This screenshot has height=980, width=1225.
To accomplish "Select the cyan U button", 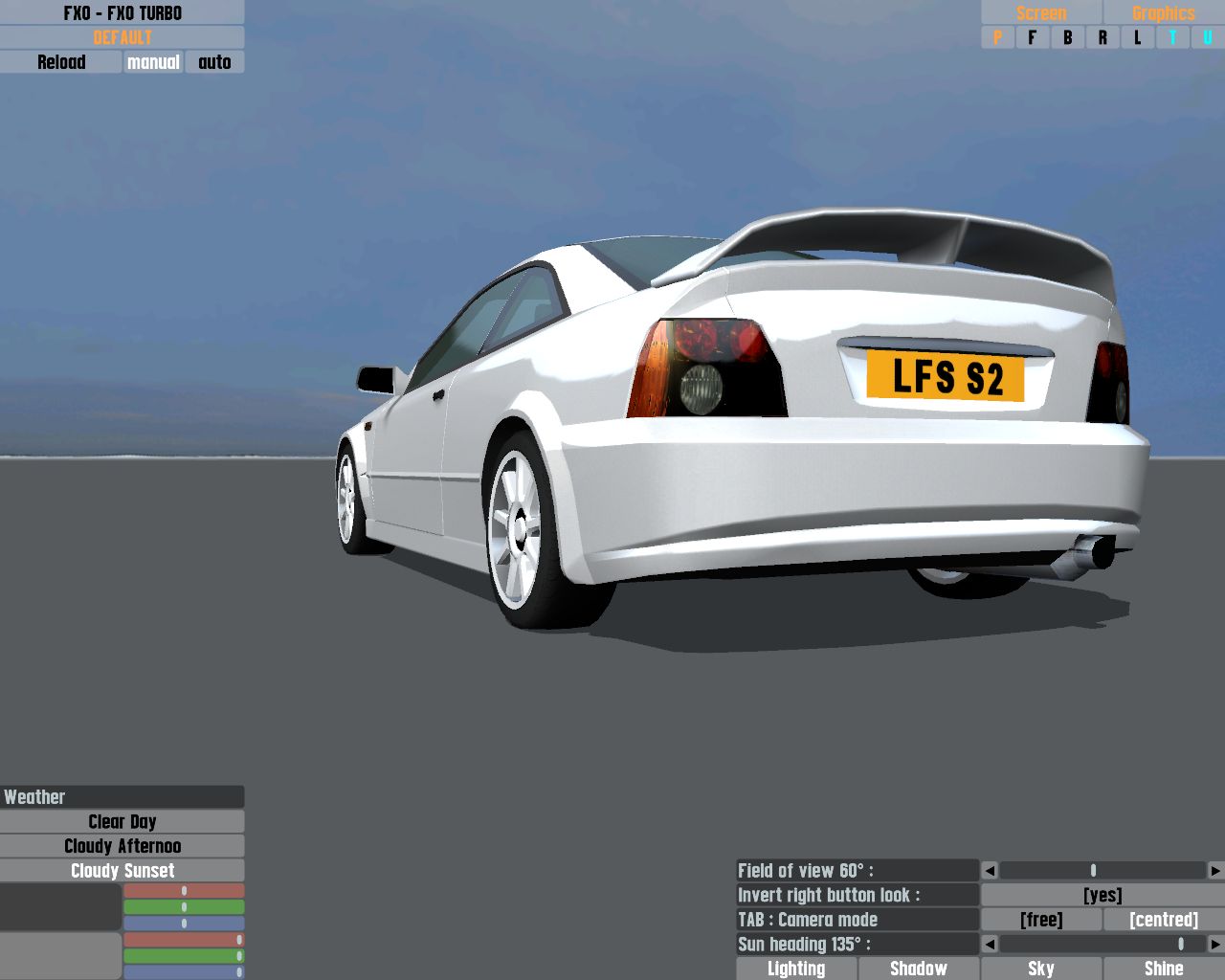I will coord(1208,37).
